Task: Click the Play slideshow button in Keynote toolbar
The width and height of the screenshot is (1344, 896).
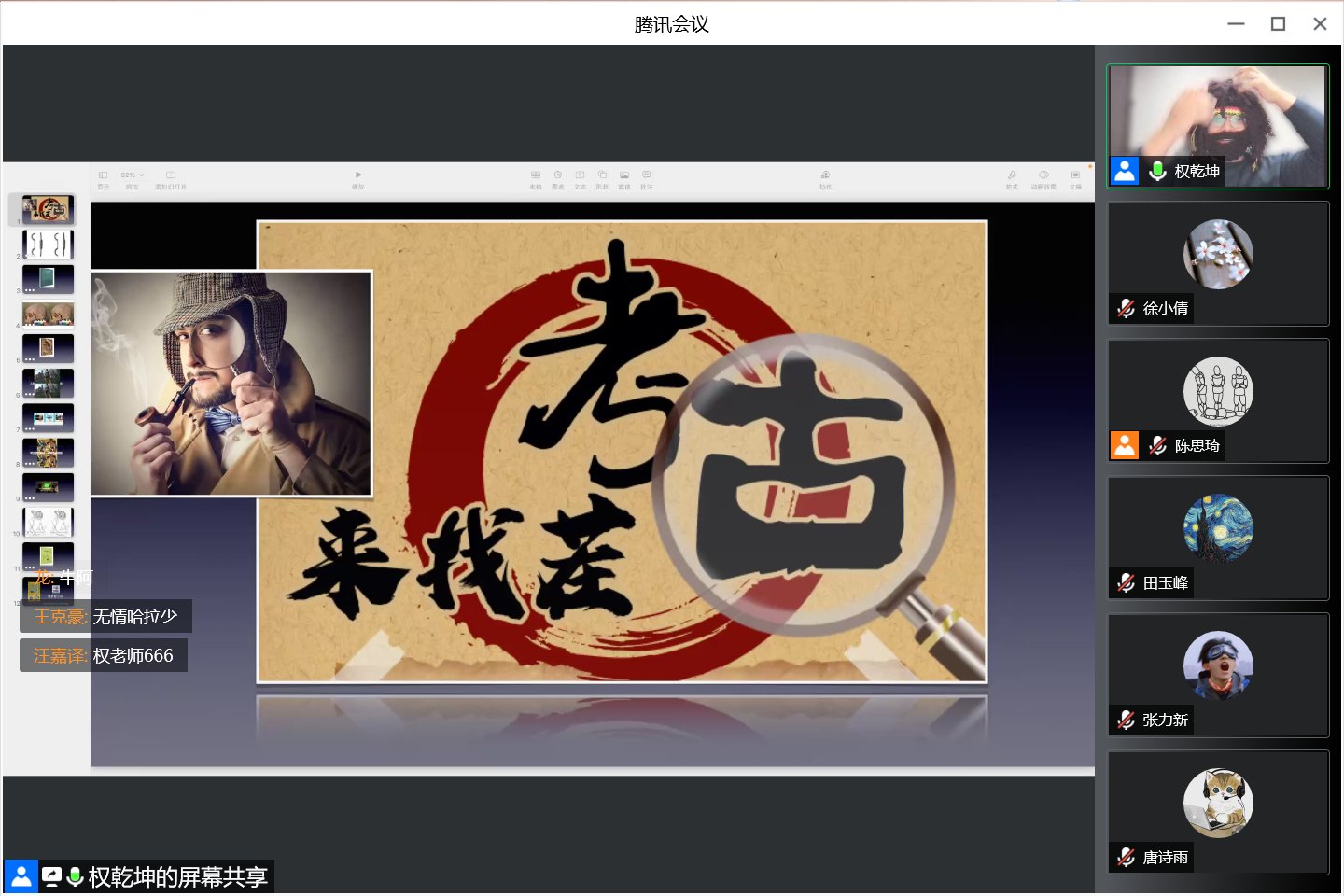Action: (x=358, y=175)
